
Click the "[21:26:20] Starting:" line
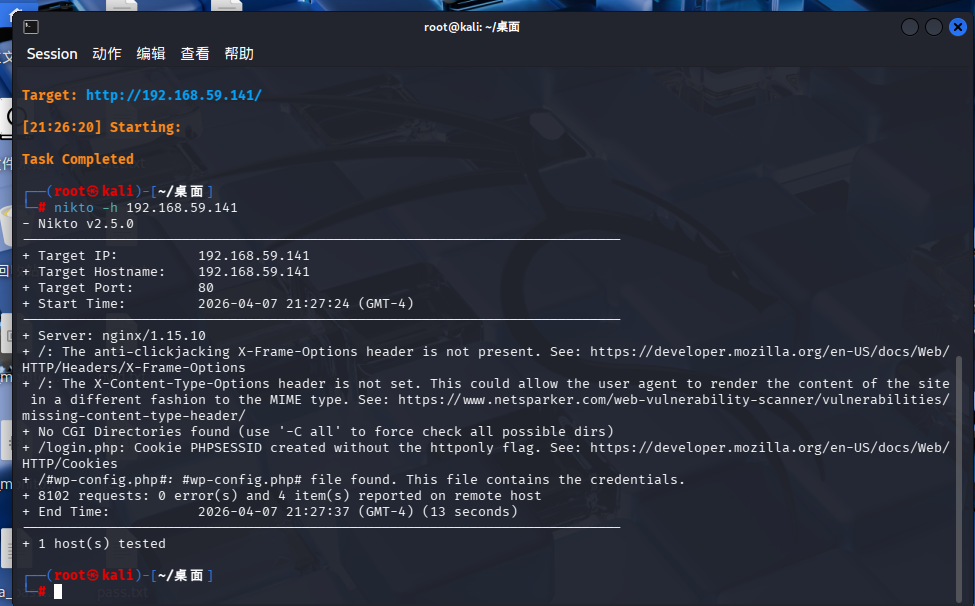[101, 127]
